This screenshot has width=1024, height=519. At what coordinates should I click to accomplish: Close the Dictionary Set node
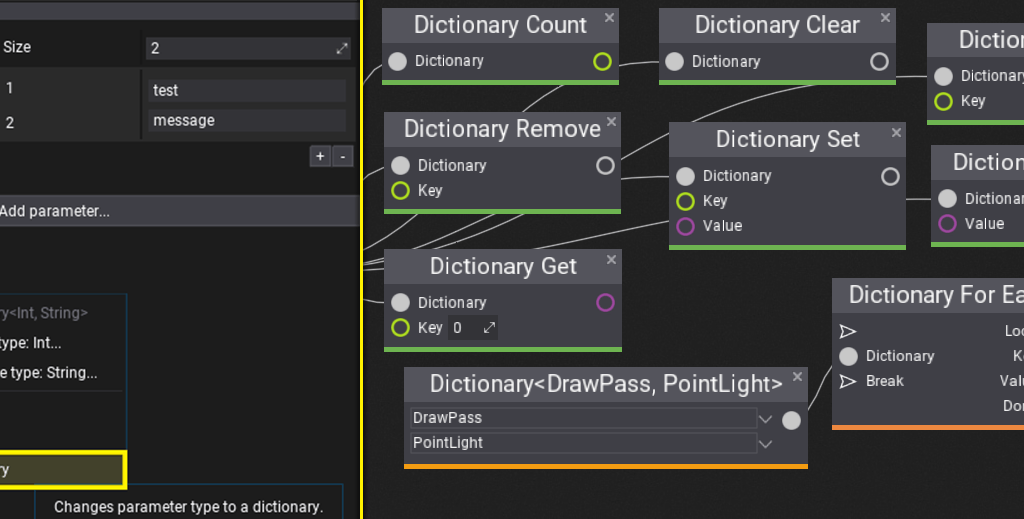pos(896,133)
